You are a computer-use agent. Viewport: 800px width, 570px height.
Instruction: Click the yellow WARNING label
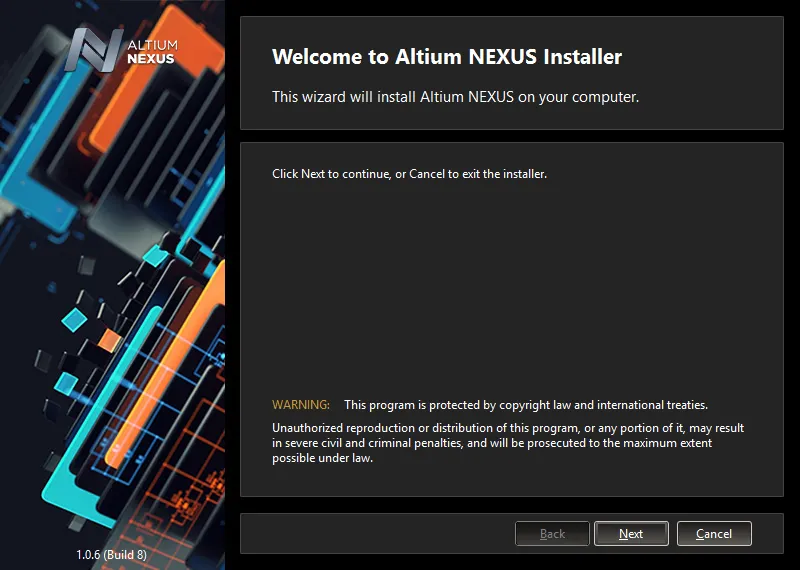point(301,405)
